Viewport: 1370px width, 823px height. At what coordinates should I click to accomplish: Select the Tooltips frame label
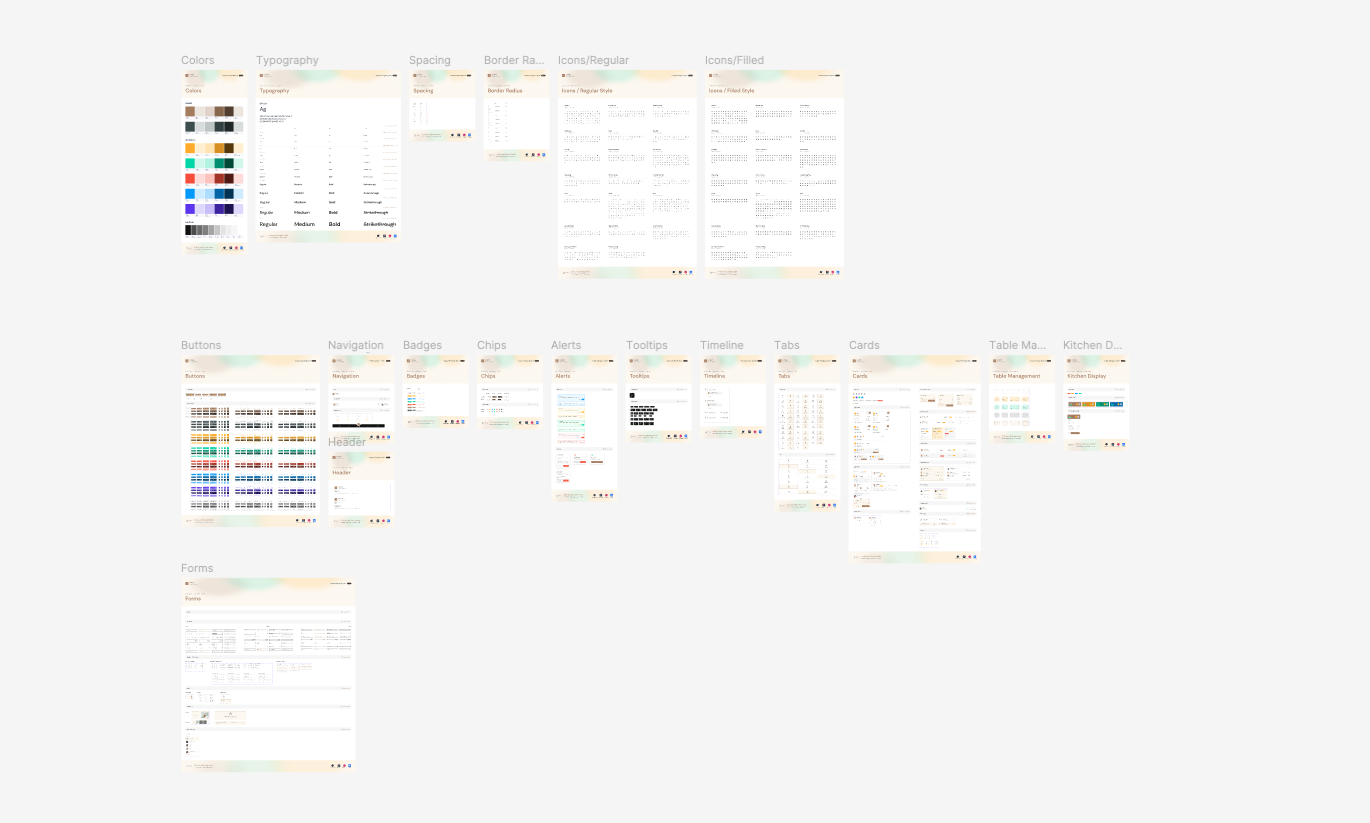tap(646, 345)
